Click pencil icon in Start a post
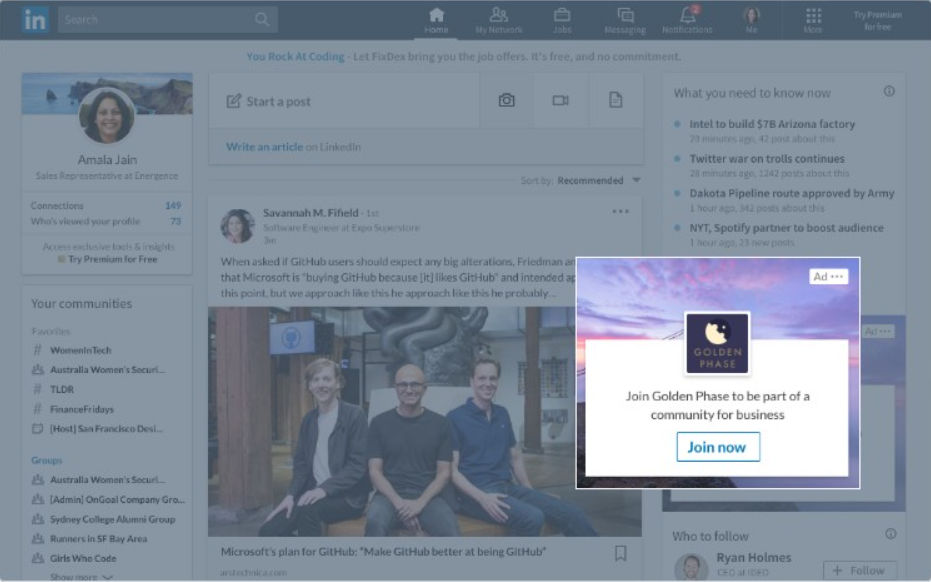931x582 pixels. tap(233, 101)
